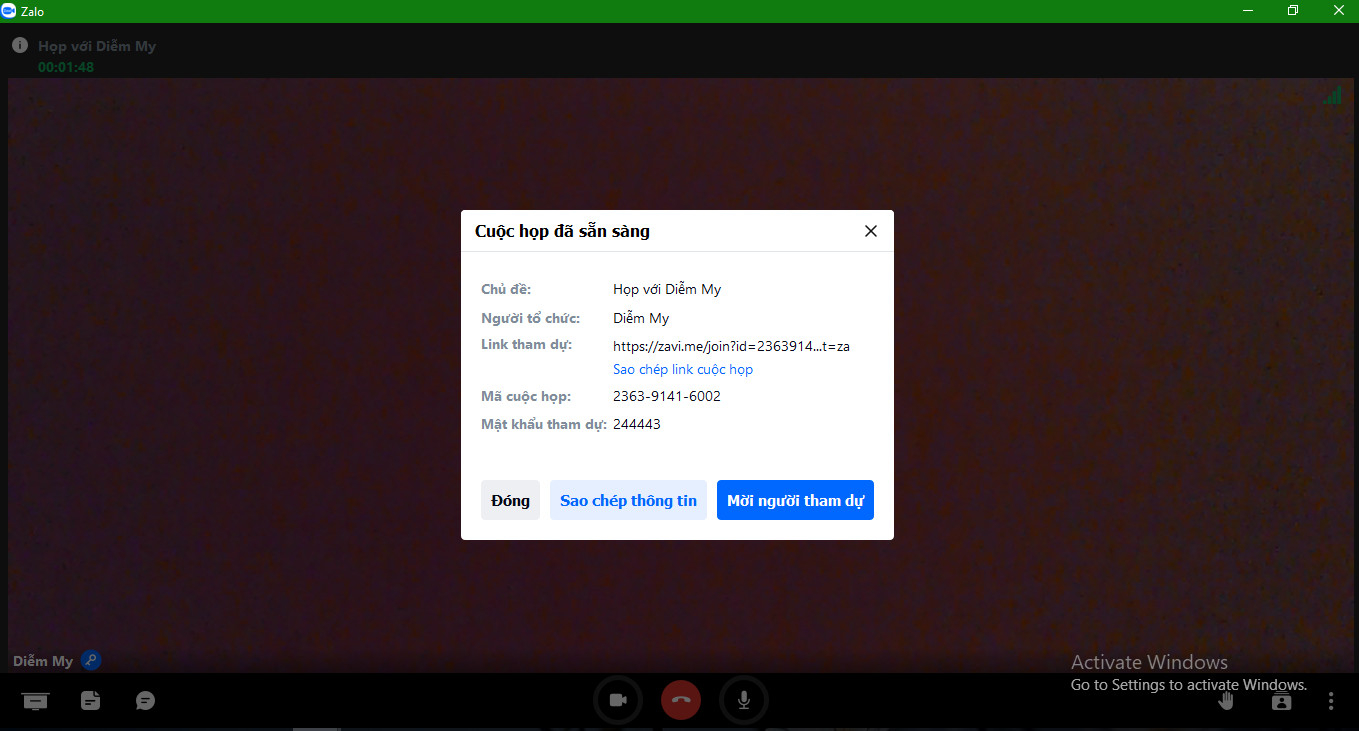Screen dimensions: 1359x731
Task: Click 'Sao chép thông tin' button
Action: pos(628,500)
